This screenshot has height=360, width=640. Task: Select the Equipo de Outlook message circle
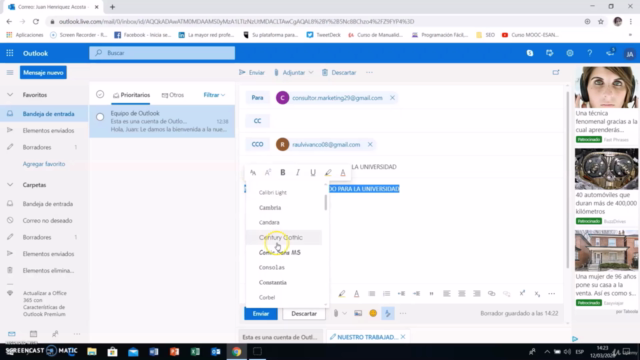(x=100, y=117)
